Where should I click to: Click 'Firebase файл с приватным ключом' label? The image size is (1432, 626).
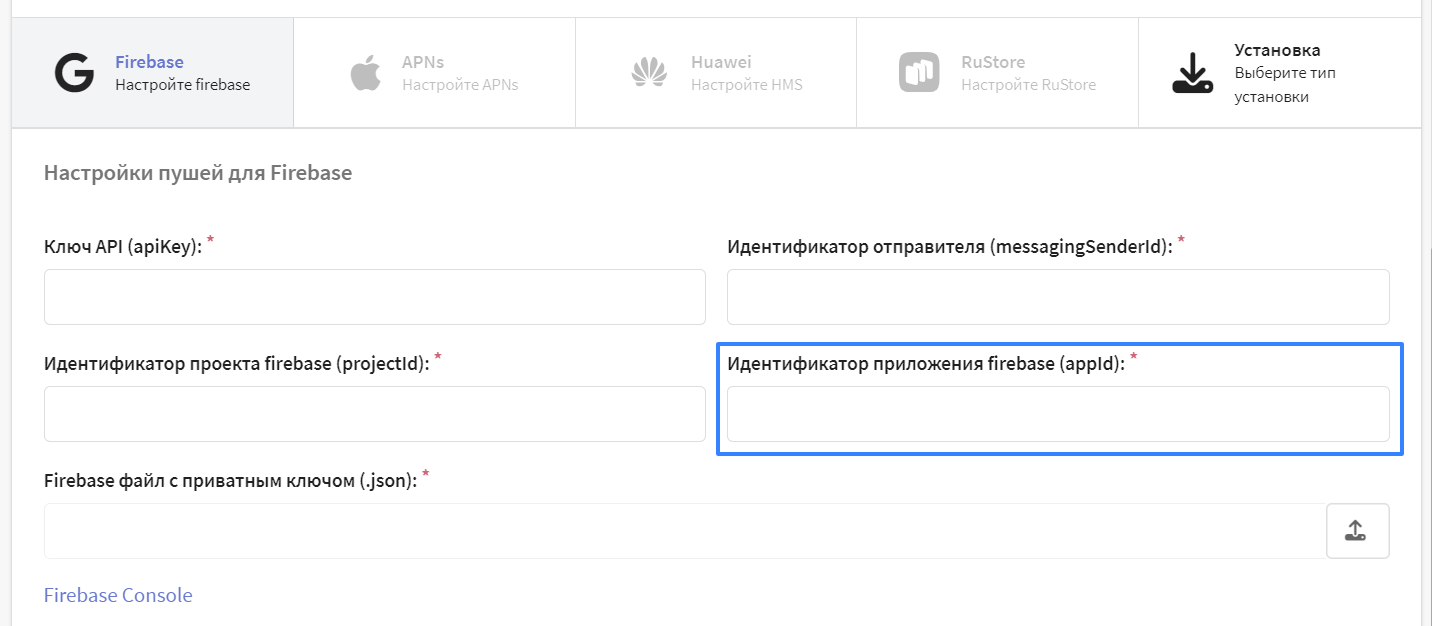click(230, 481)
